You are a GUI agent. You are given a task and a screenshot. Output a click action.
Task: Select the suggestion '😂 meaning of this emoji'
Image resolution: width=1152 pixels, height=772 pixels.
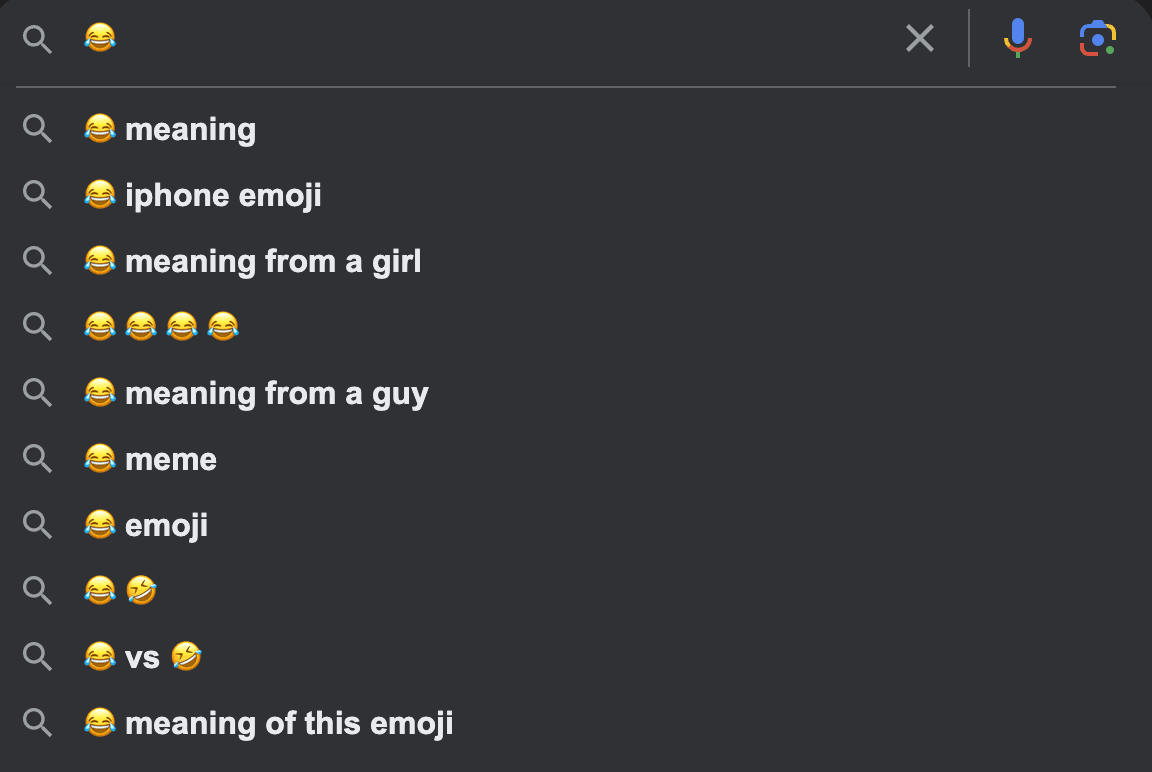click(268, 723)
